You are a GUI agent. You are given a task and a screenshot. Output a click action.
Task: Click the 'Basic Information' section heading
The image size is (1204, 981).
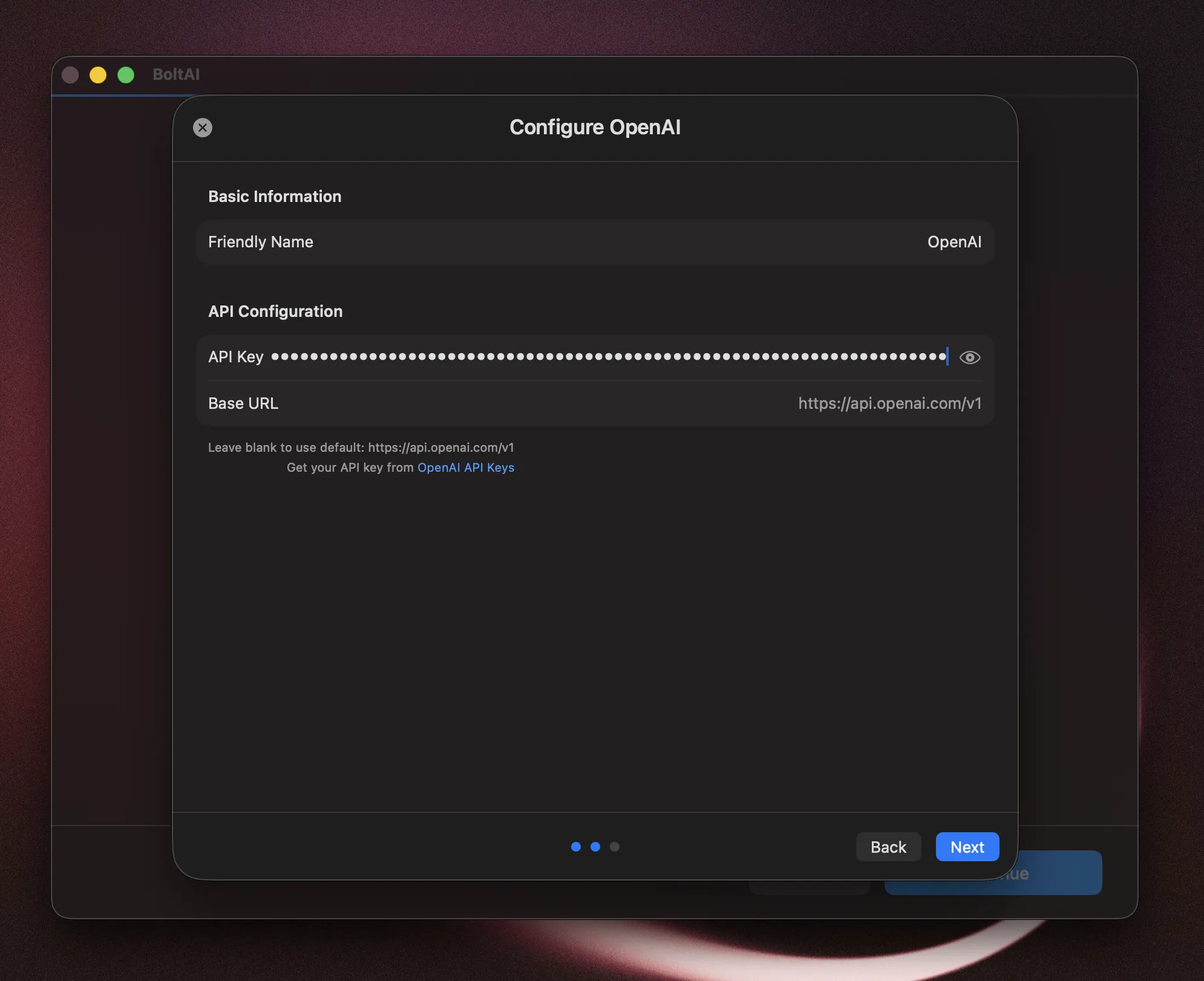(x=275, y=197)
